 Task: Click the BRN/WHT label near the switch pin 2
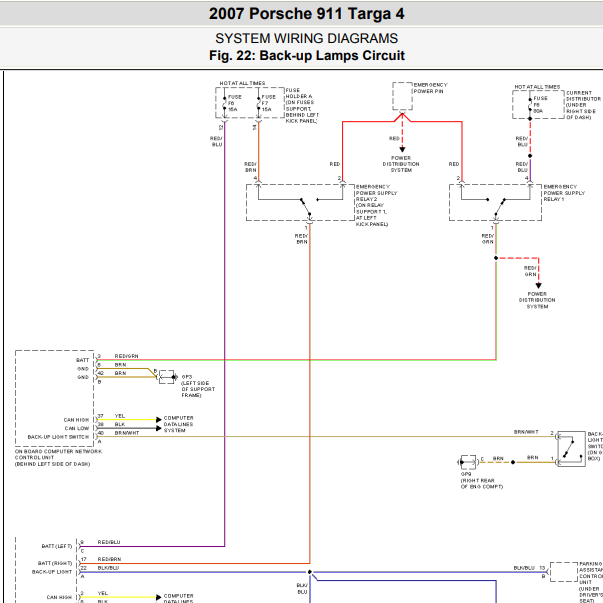point(526,432)
